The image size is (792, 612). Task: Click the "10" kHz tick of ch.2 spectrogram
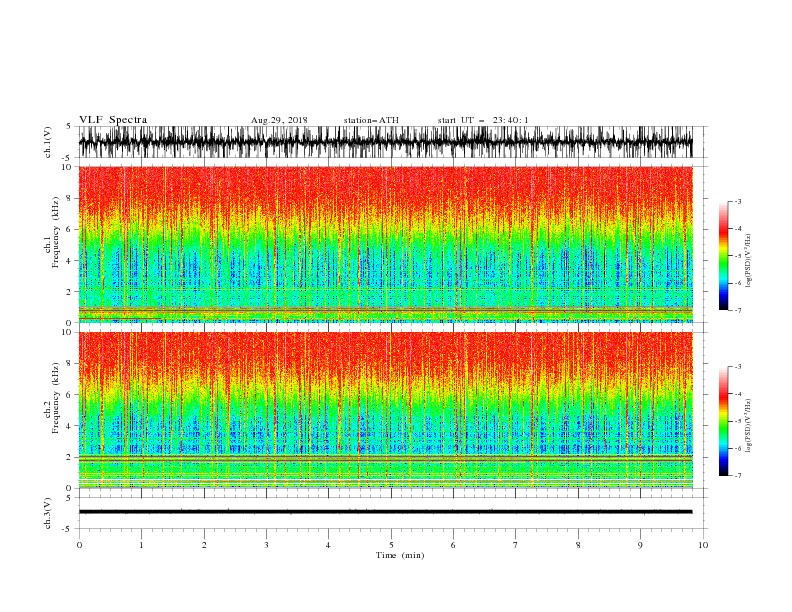[67, 332]
